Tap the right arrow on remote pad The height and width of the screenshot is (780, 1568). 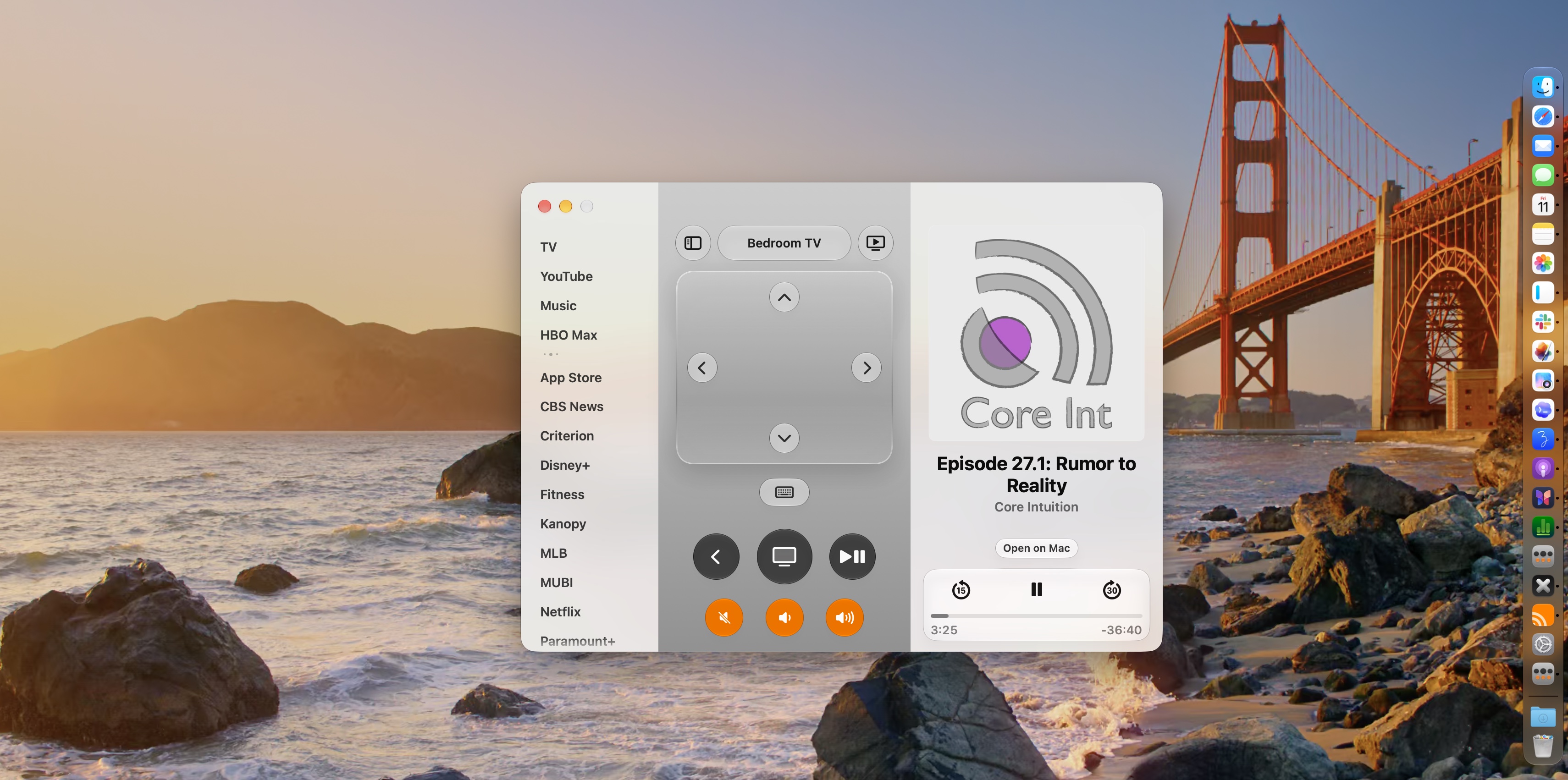(x=867, y=368)
